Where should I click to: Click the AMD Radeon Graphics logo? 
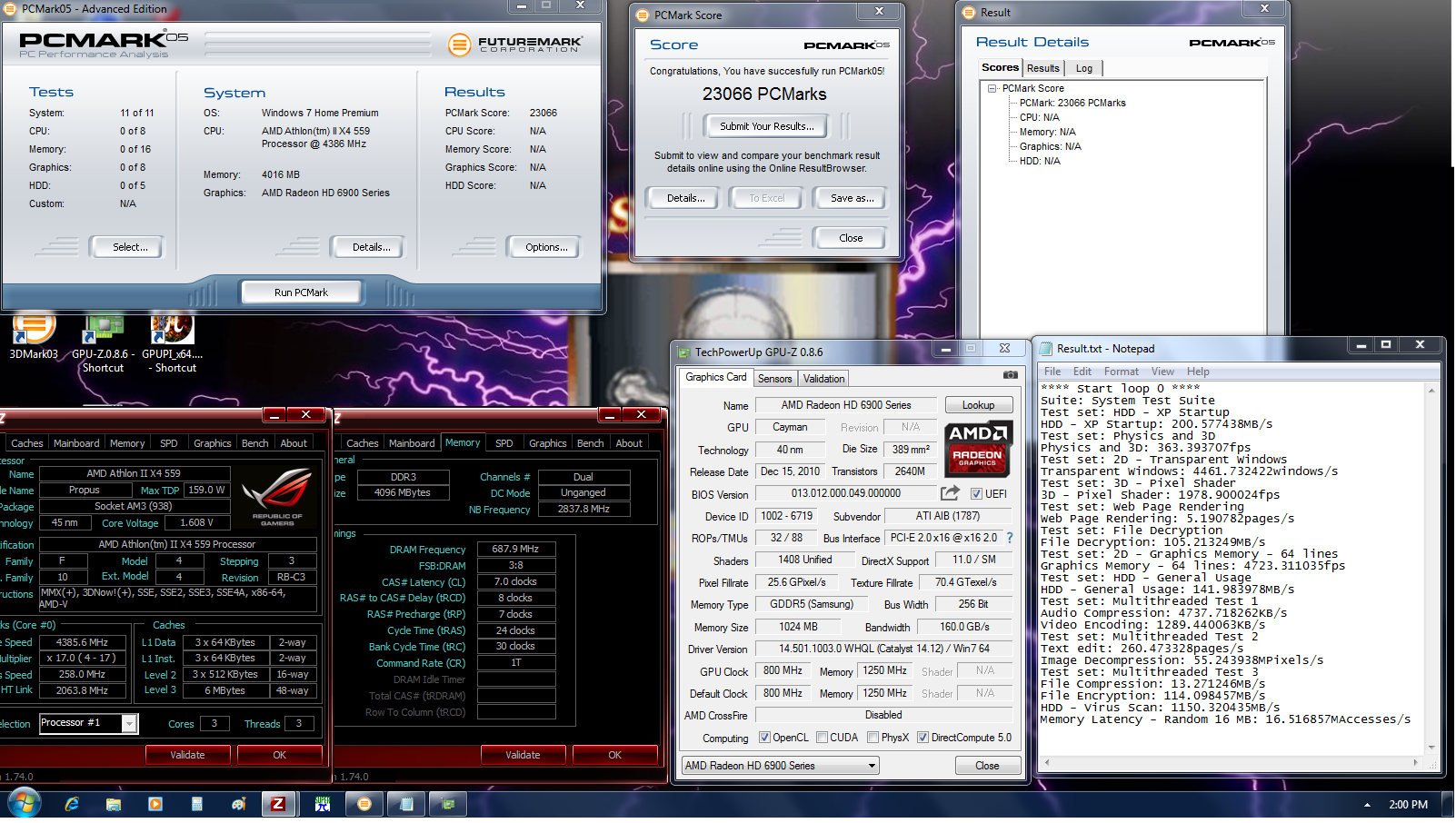[977, 448]
